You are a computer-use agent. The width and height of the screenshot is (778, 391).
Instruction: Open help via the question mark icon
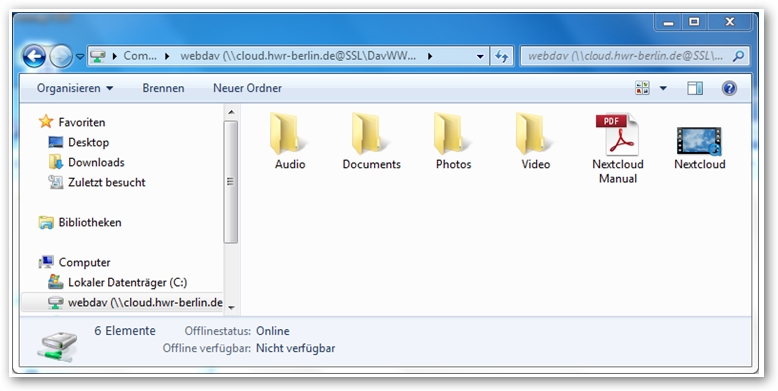(729, 88)
